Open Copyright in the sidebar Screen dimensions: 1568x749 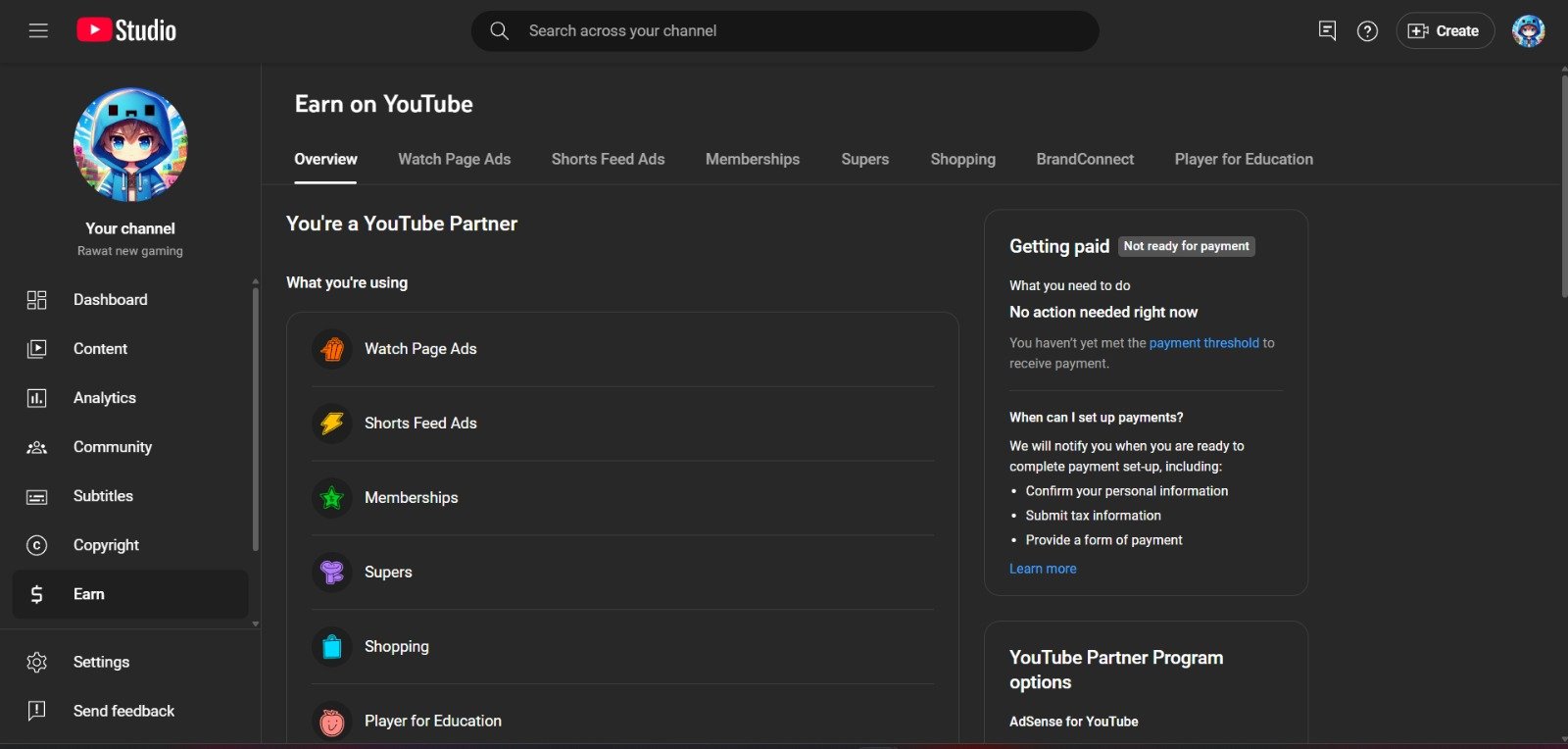pos(106,545)
